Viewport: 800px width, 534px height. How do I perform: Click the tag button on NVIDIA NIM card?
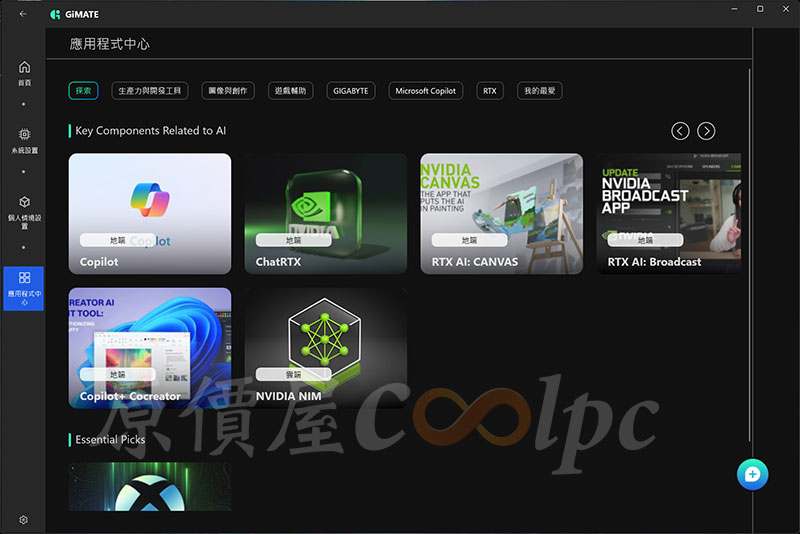coord(293,374)
